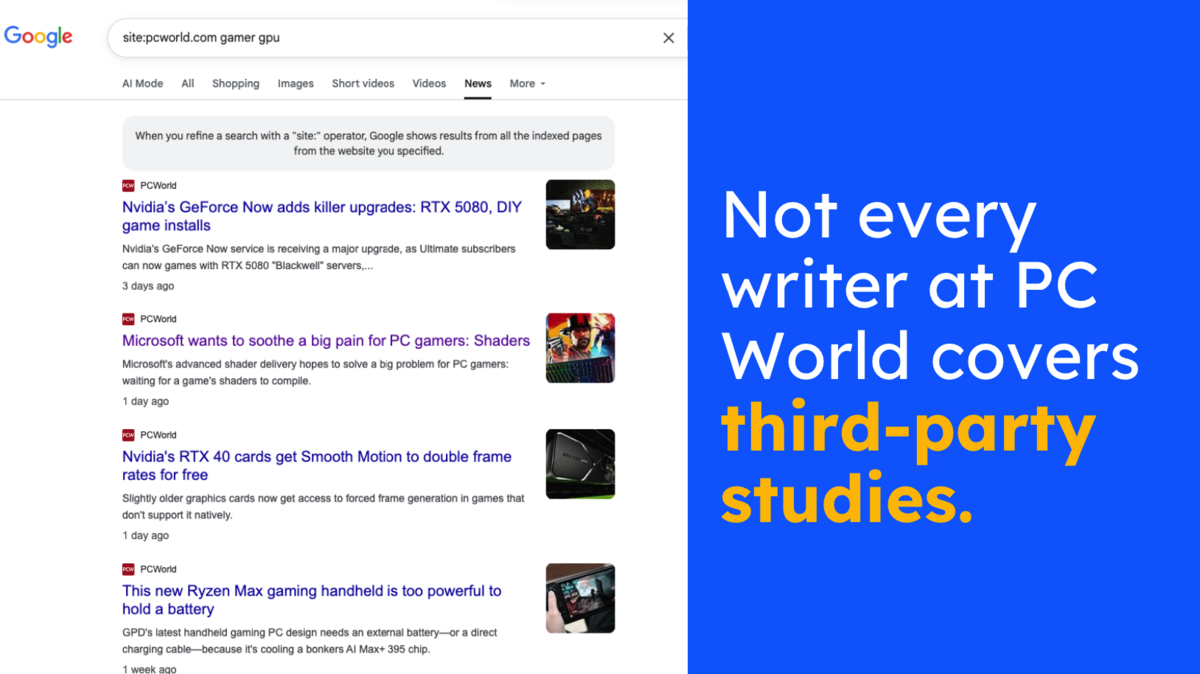The height and width of the screenshot is (674, 1200).
Task: Open the Ryzen Max gaming handheld article
Action: coord(311,599)
